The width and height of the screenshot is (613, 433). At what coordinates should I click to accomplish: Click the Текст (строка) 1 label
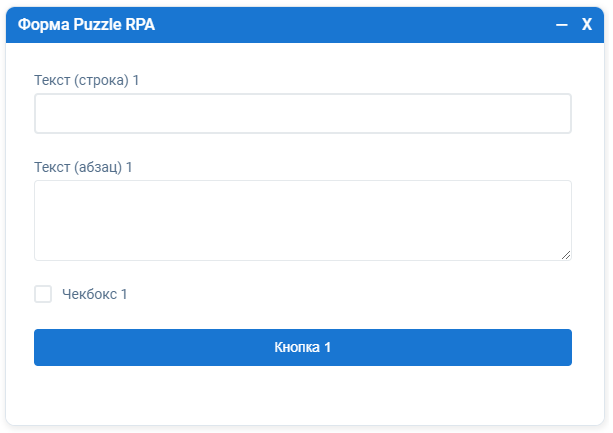pos(86,80)
